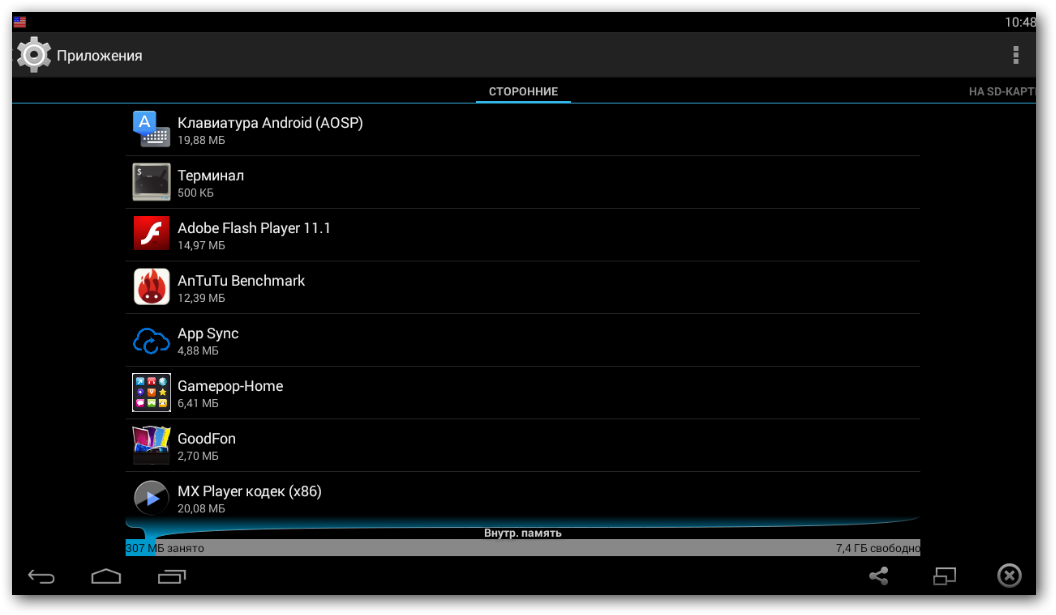Click the share icon in bottom bar
1056x615 pixels.
coord(878,576)
